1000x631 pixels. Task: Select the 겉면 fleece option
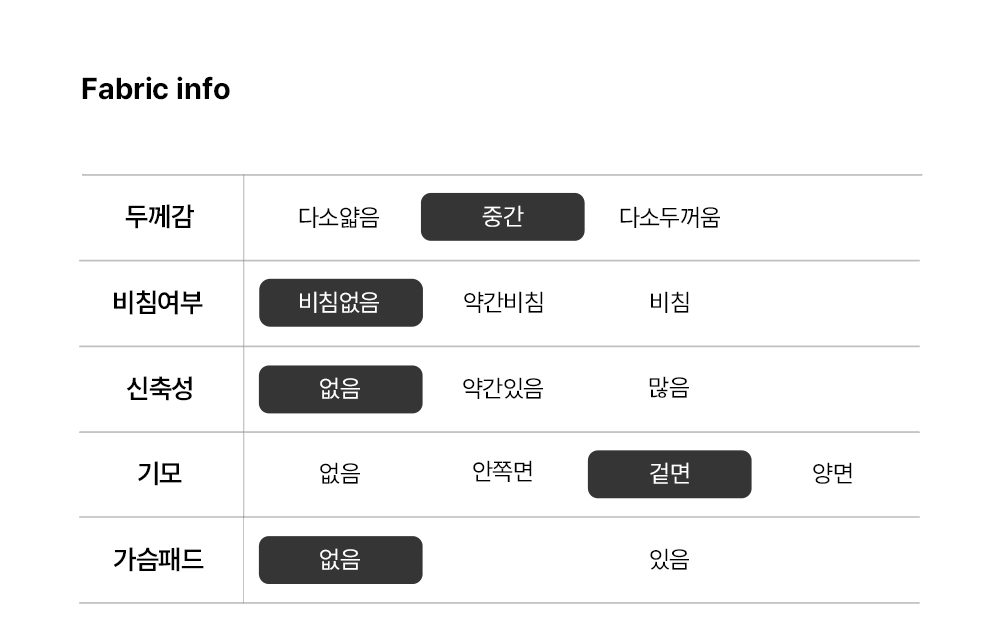point(669,474)
